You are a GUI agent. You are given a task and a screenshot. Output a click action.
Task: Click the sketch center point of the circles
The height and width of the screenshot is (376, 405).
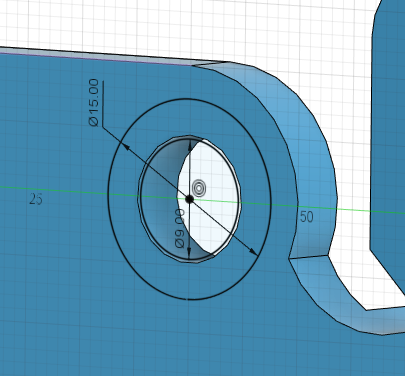click(x=189, y=199)
